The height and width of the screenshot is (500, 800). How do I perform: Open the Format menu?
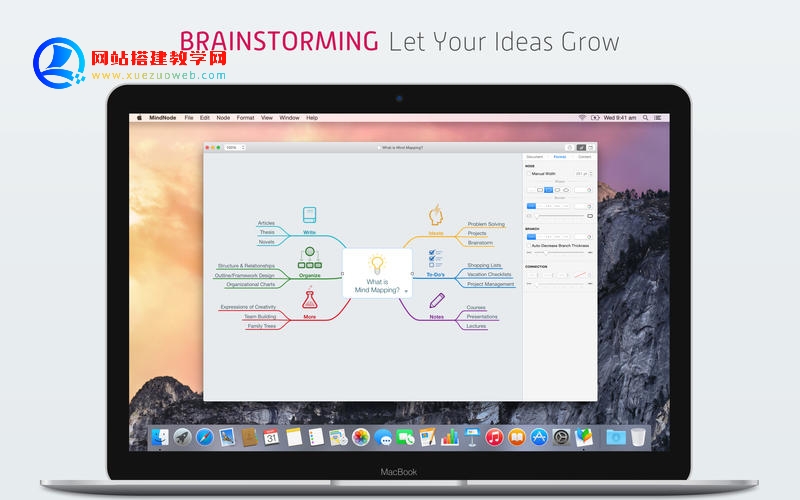tap(245, 118)
